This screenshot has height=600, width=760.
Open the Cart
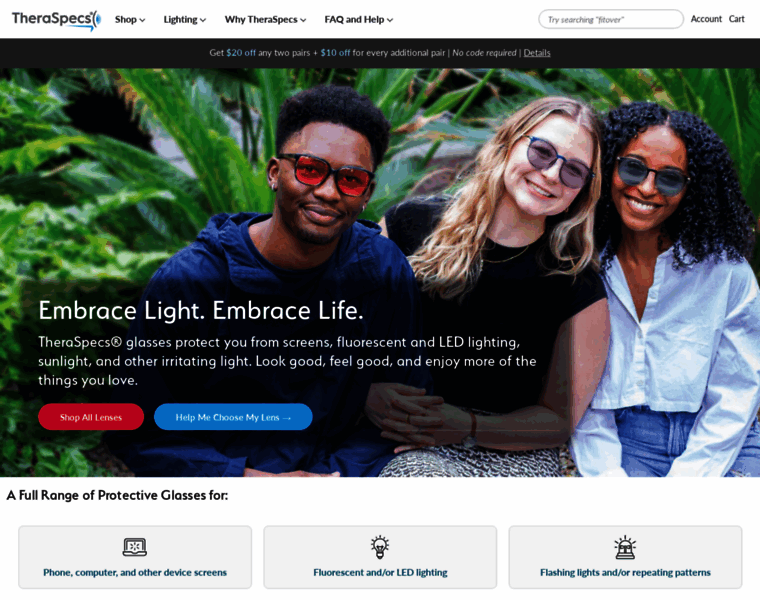tap(736, 19)
